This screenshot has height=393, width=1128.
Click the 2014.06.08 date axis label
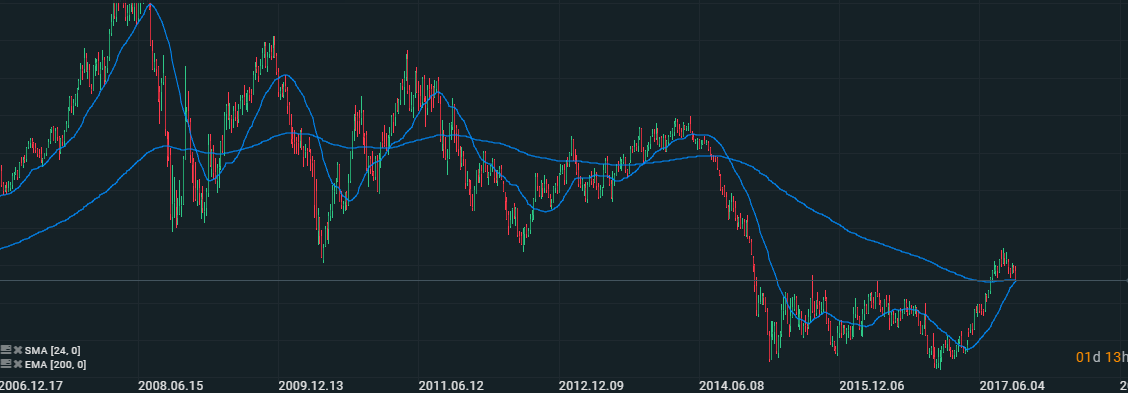tap(732, 385)
